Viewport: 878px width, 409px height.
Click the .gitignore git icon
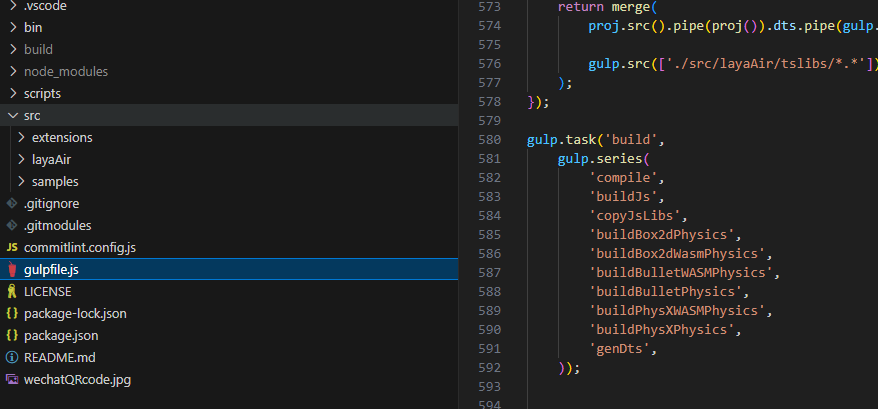pyautogui.click(x=12, y=204)
